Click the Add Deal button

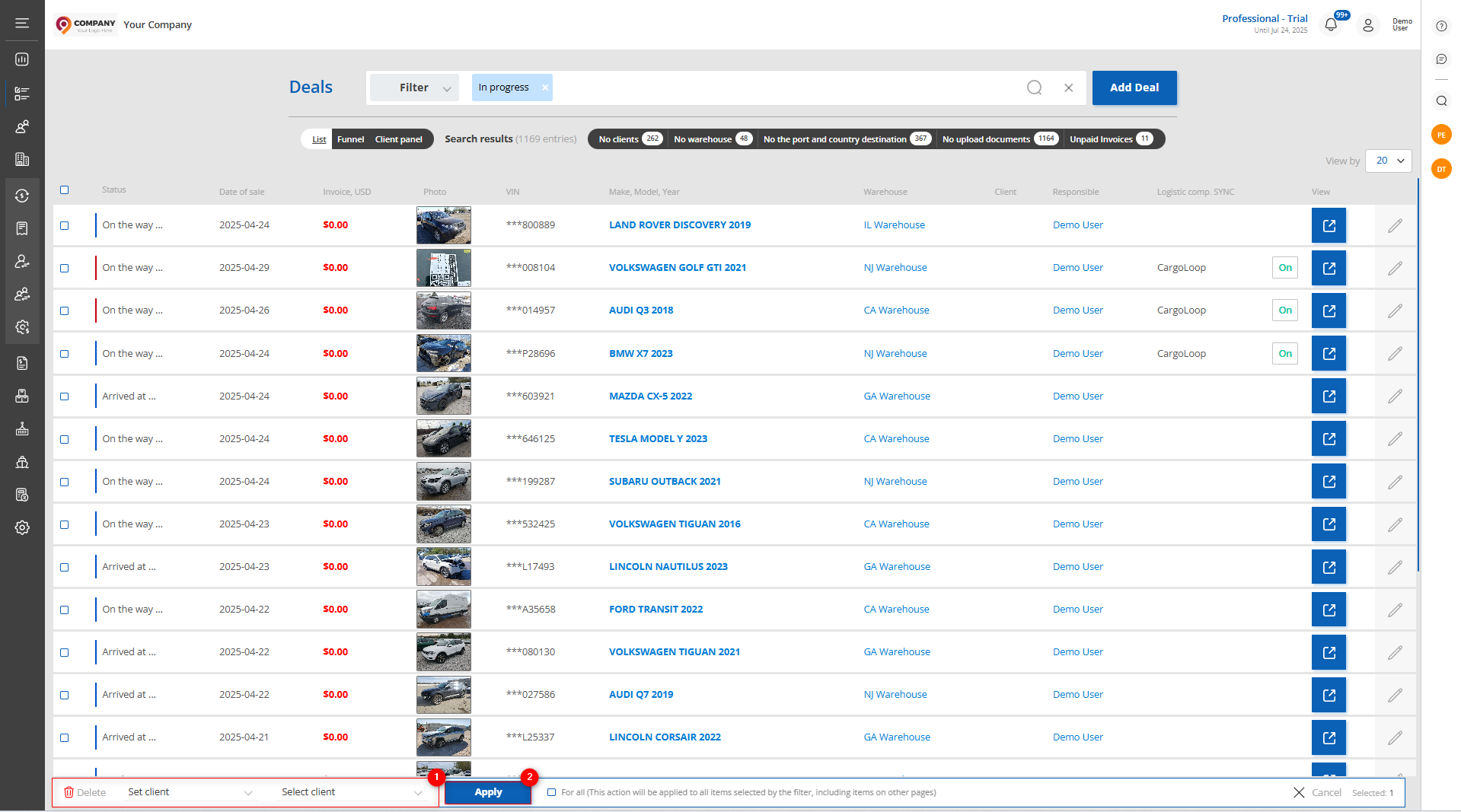[x=1134, y=88]
